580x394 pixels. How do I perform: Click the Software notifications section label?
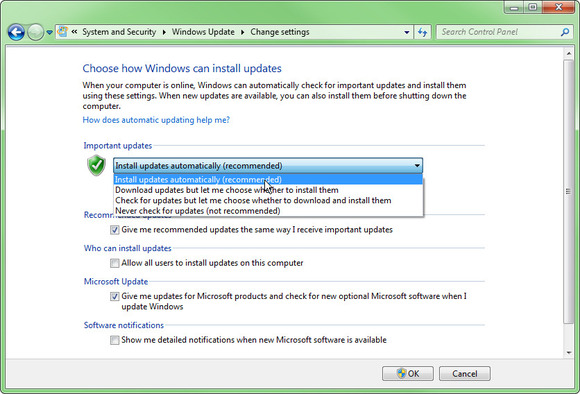(124, 325)
